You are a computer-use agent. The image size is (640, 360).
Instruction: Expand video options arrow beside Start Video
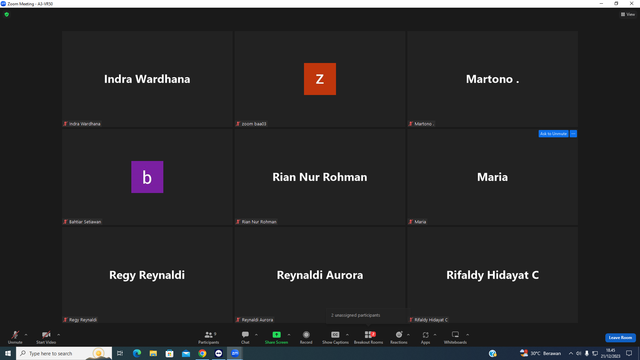tap(59, 335)
